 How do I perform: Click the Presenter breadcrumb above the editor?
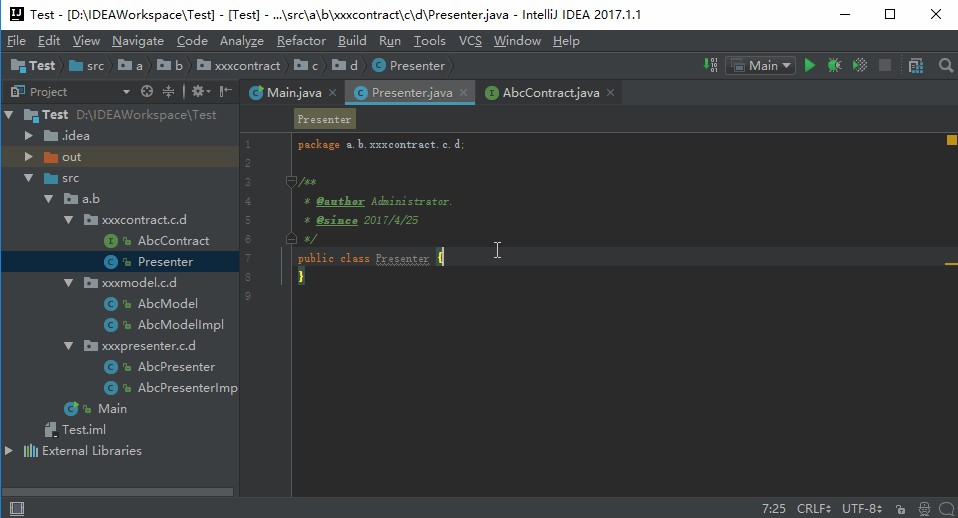pos(324,119)
